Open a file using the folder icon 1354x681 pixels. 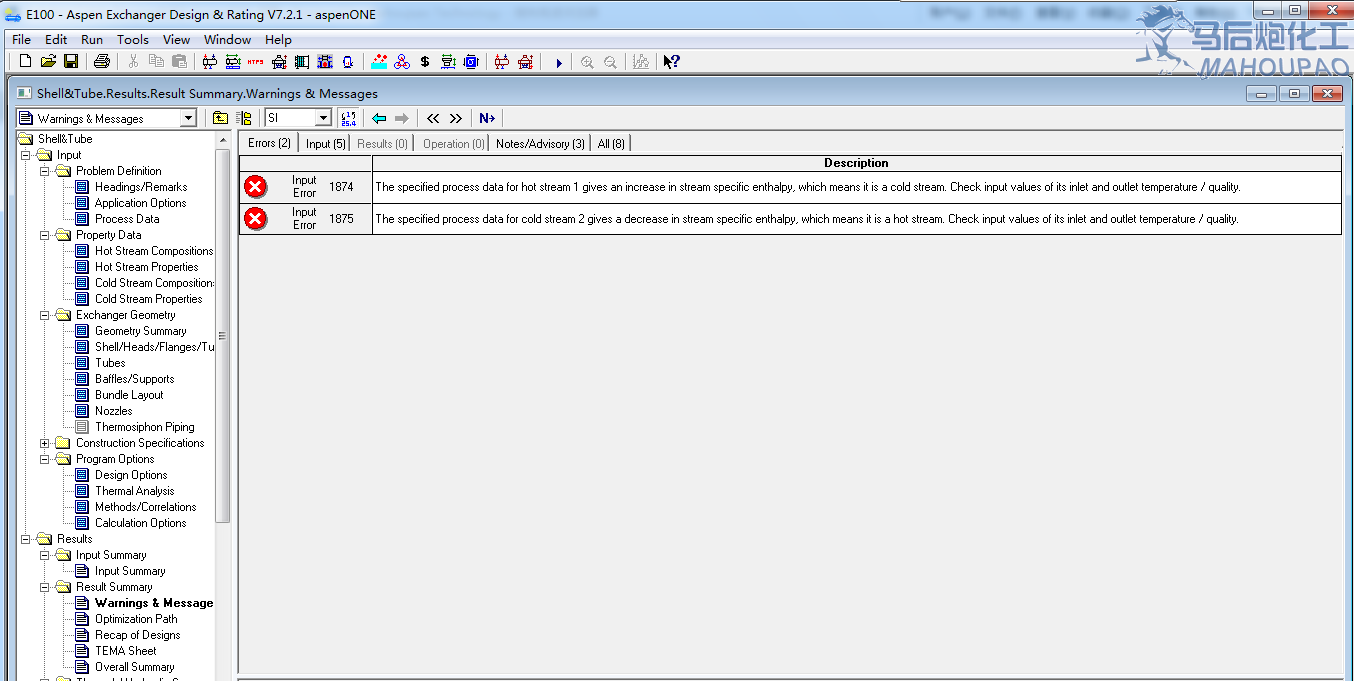tap(48, 61)
